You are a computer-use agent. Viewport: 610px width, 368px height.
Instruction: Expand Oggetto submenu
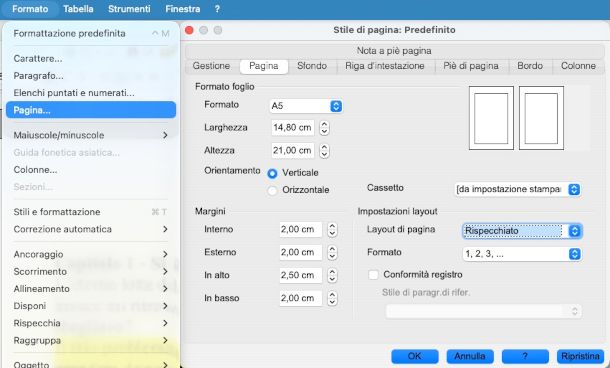tap(91, 364)
